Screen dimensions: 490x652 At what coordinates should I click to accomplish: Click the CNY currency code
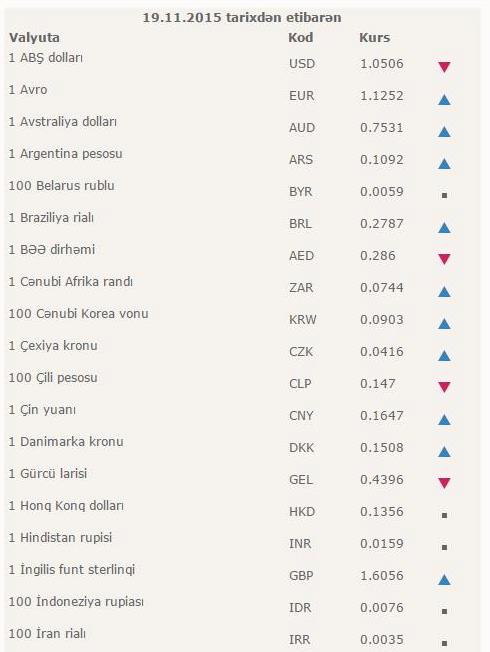[x=301, y=415]
